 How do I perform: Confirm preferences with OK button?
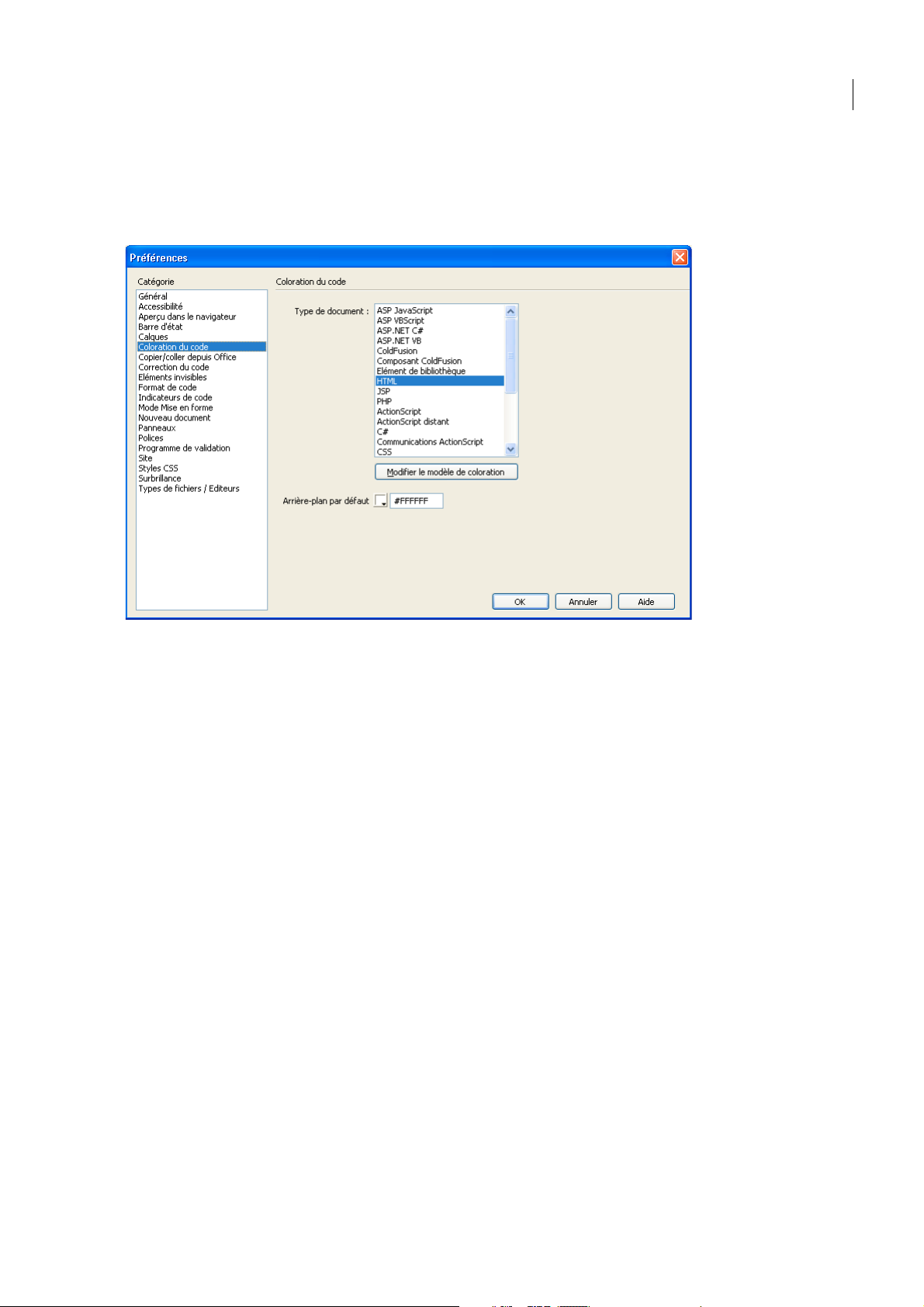coord(521,602)
